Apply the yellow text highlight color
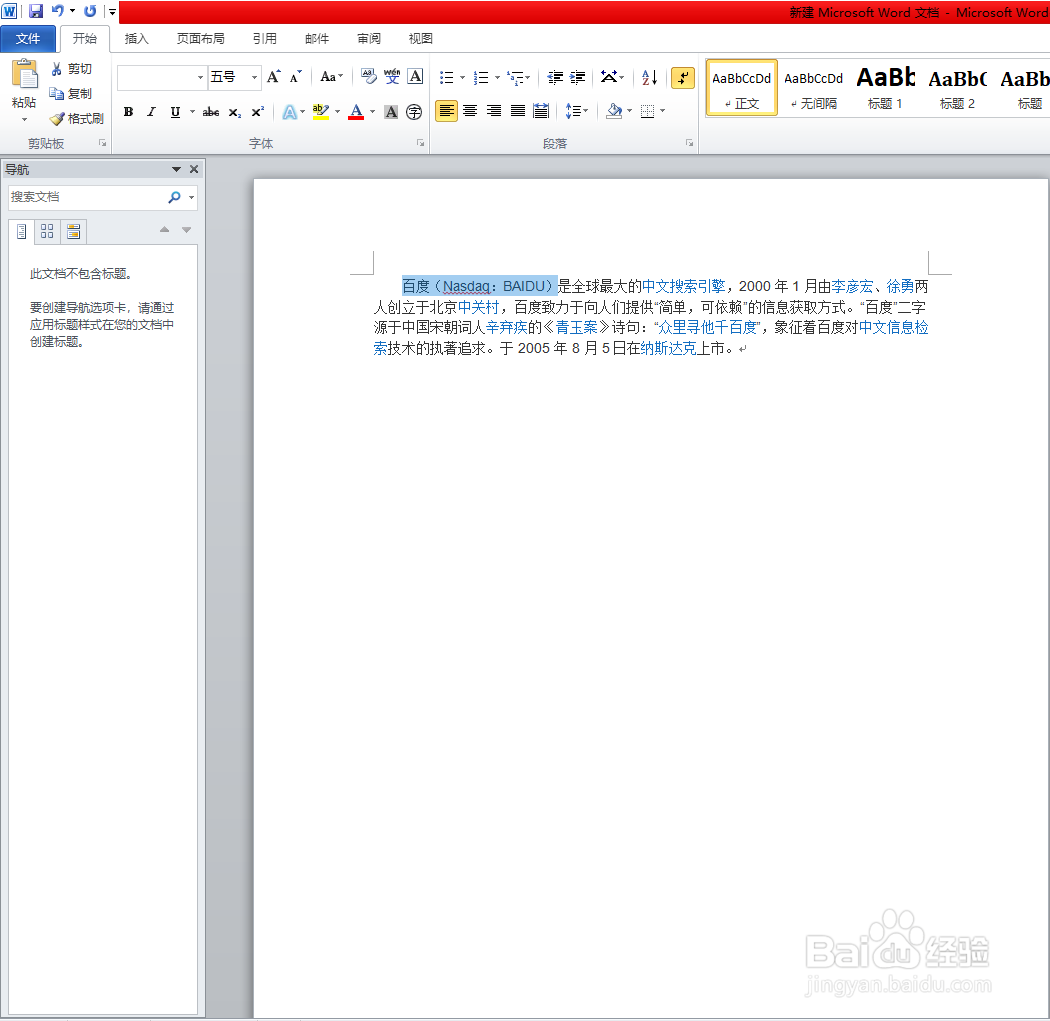1050x1021 pixels. point(321,112)
